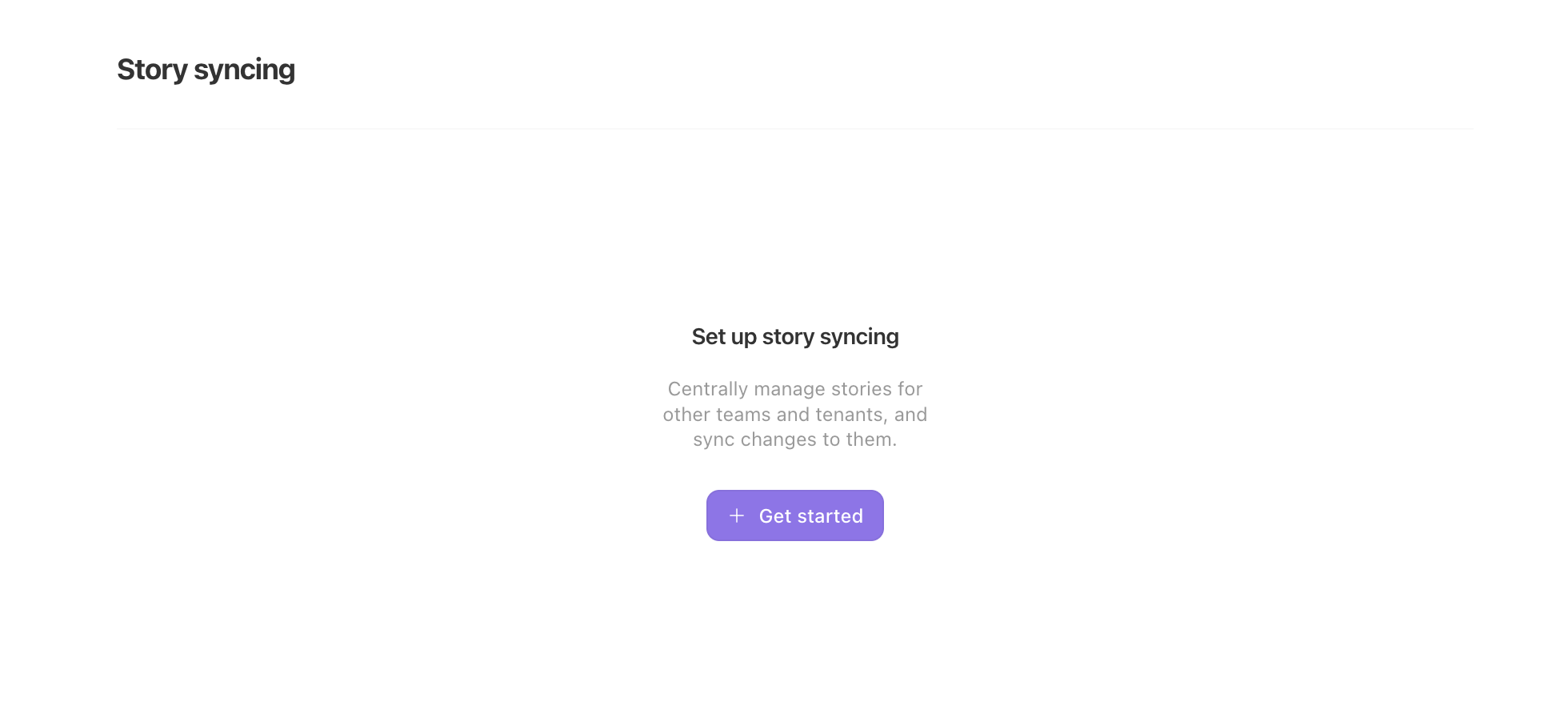Viewport: 1568px width, 722px height.
Task: Select the 'Get started' button label text
Action: click(x=811, y=516)
